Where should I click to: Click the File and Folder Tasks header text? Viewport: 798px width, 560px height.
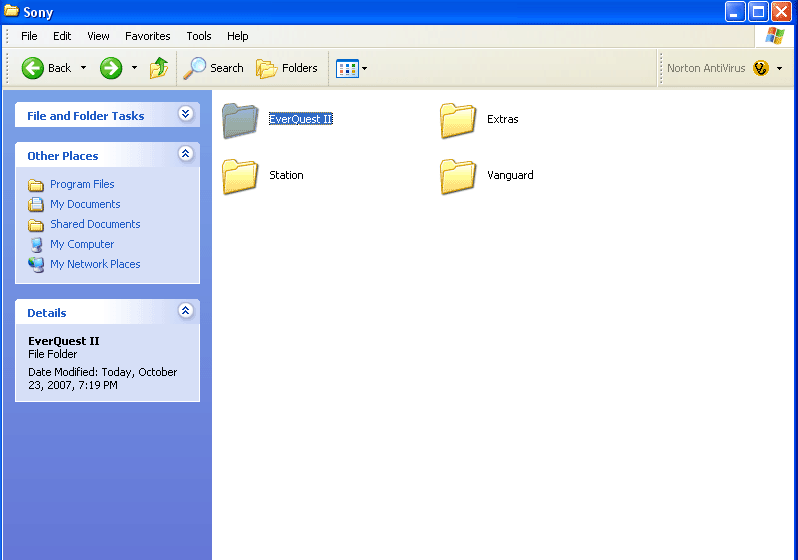86,116
